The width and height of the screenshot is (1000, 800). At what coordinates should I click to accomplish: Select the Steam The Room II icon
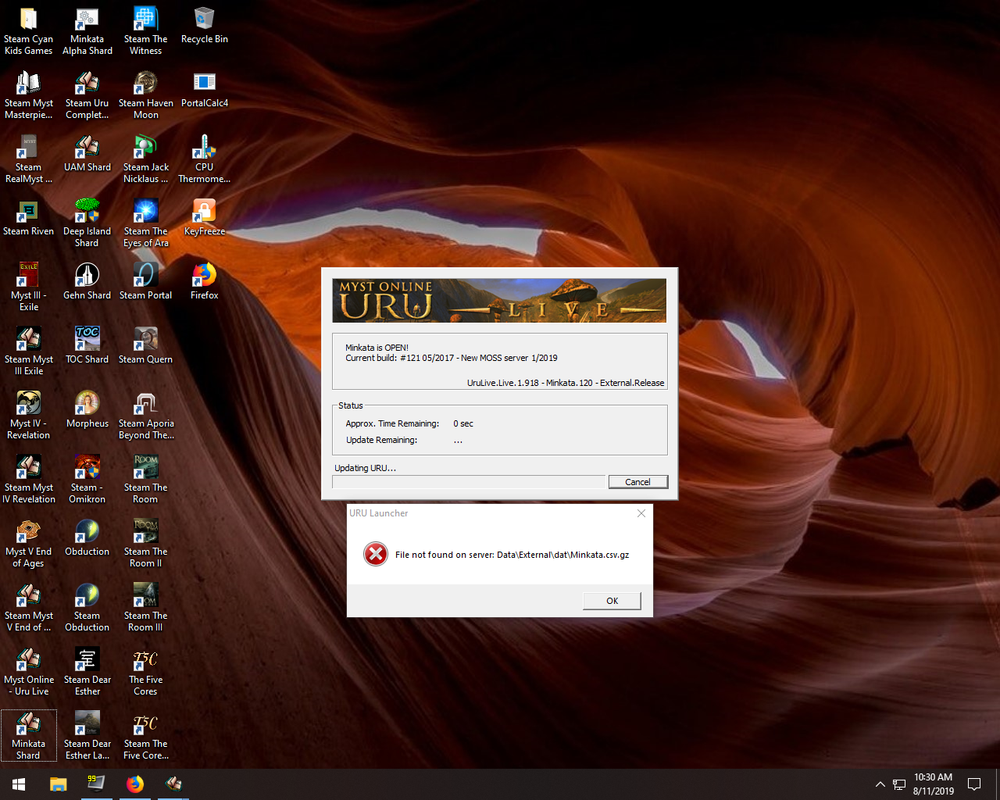pyautogui.click(x=145, y=544)
